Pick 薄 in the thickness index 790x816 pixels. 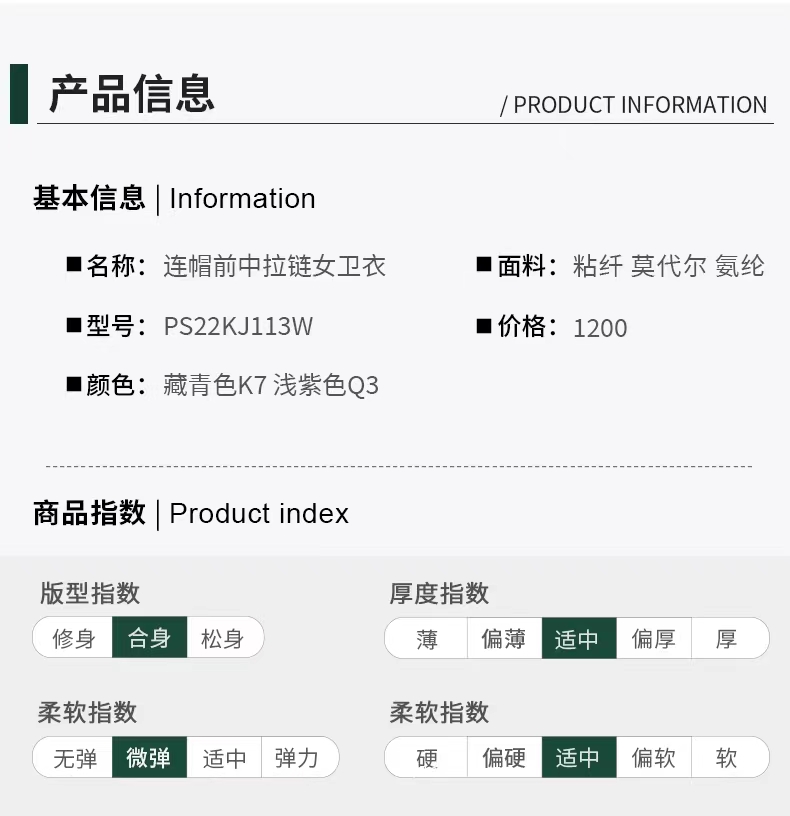point(427,639)
